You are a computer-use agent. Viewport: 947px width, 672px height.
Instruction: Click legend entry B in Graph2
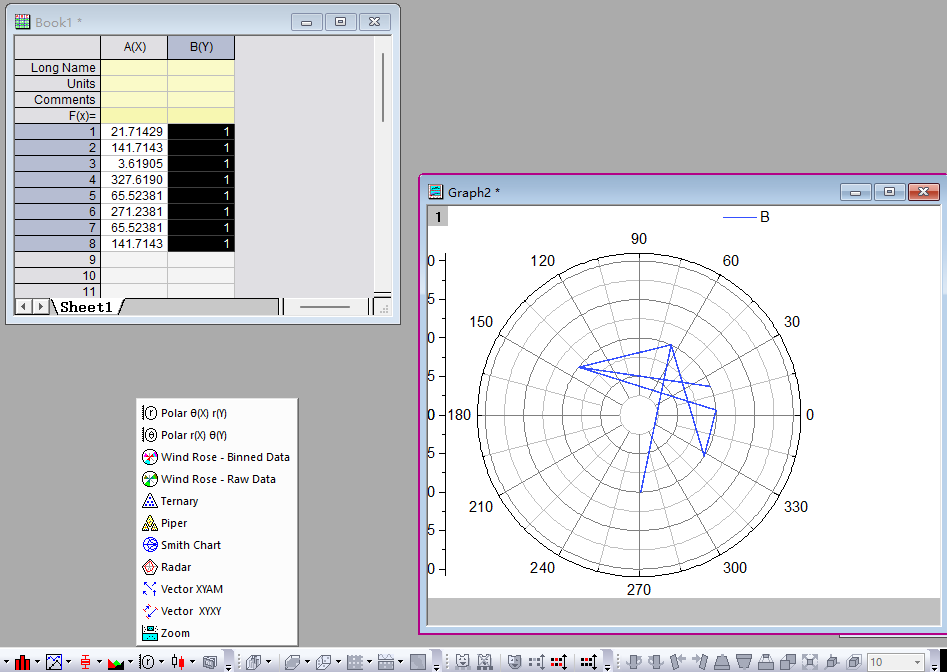(x=746, y=217)
